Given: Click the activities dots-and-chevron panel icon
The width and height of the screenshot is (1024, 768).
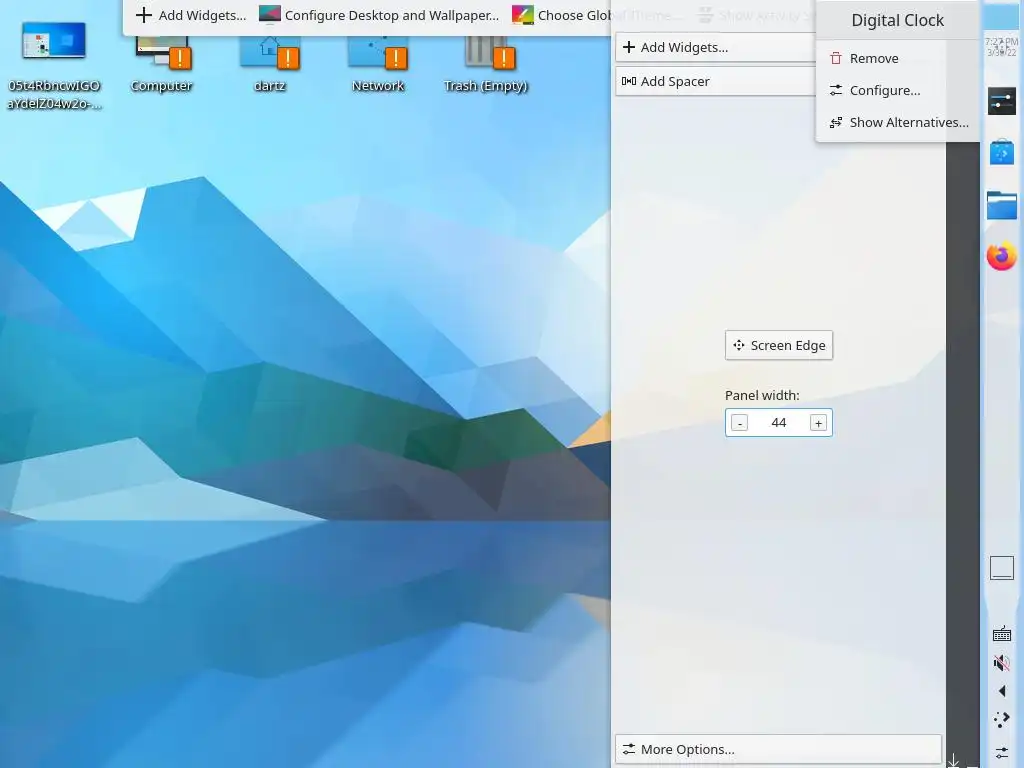Looking at the screenshot, I should pyautogui.click(x=1002, y=720).
